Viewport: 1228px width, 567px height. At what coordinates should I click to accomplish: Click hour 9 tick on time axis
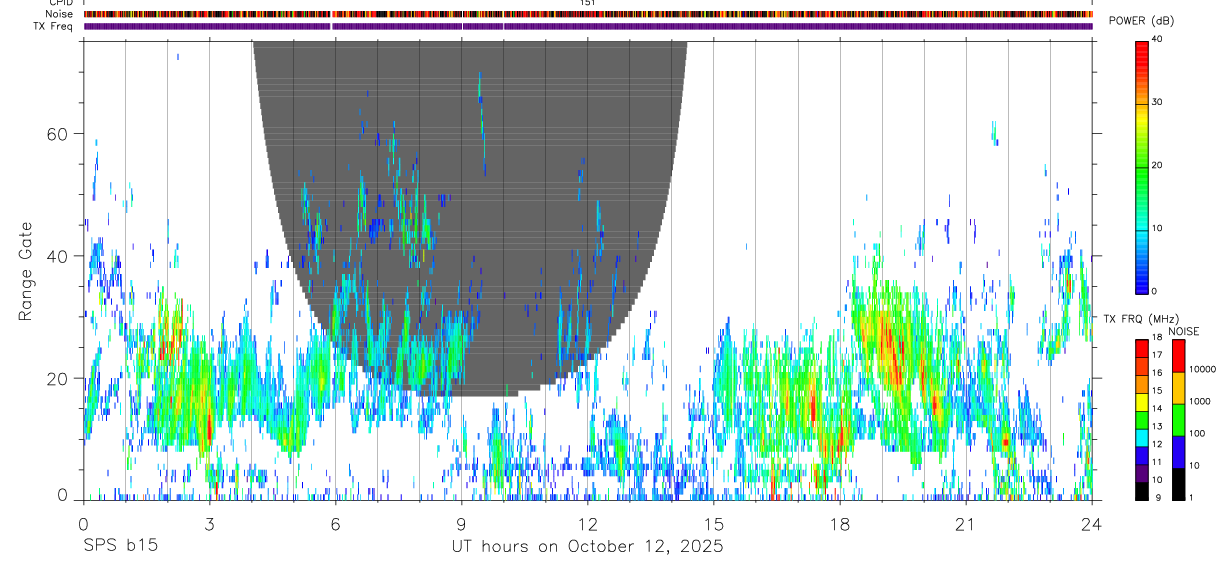point(461,523)
